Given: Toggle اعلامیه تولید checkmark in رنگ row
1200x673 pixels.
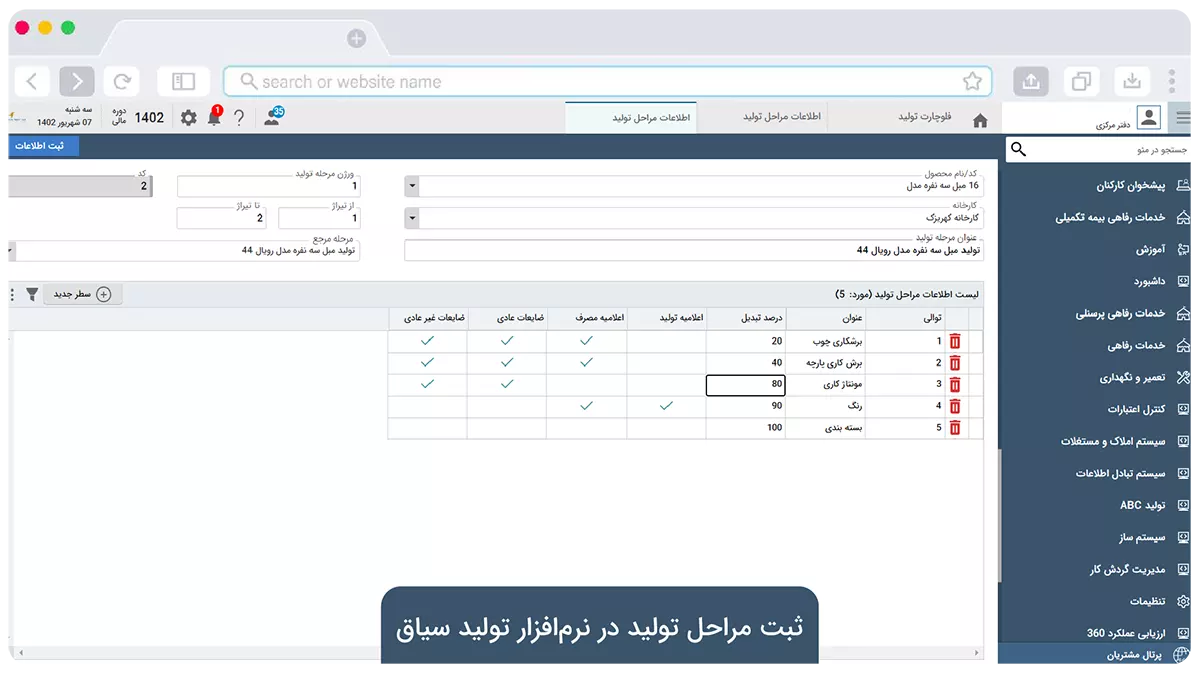Looking at the screenshot, I should pyautogui.click(x=666, y=406).
